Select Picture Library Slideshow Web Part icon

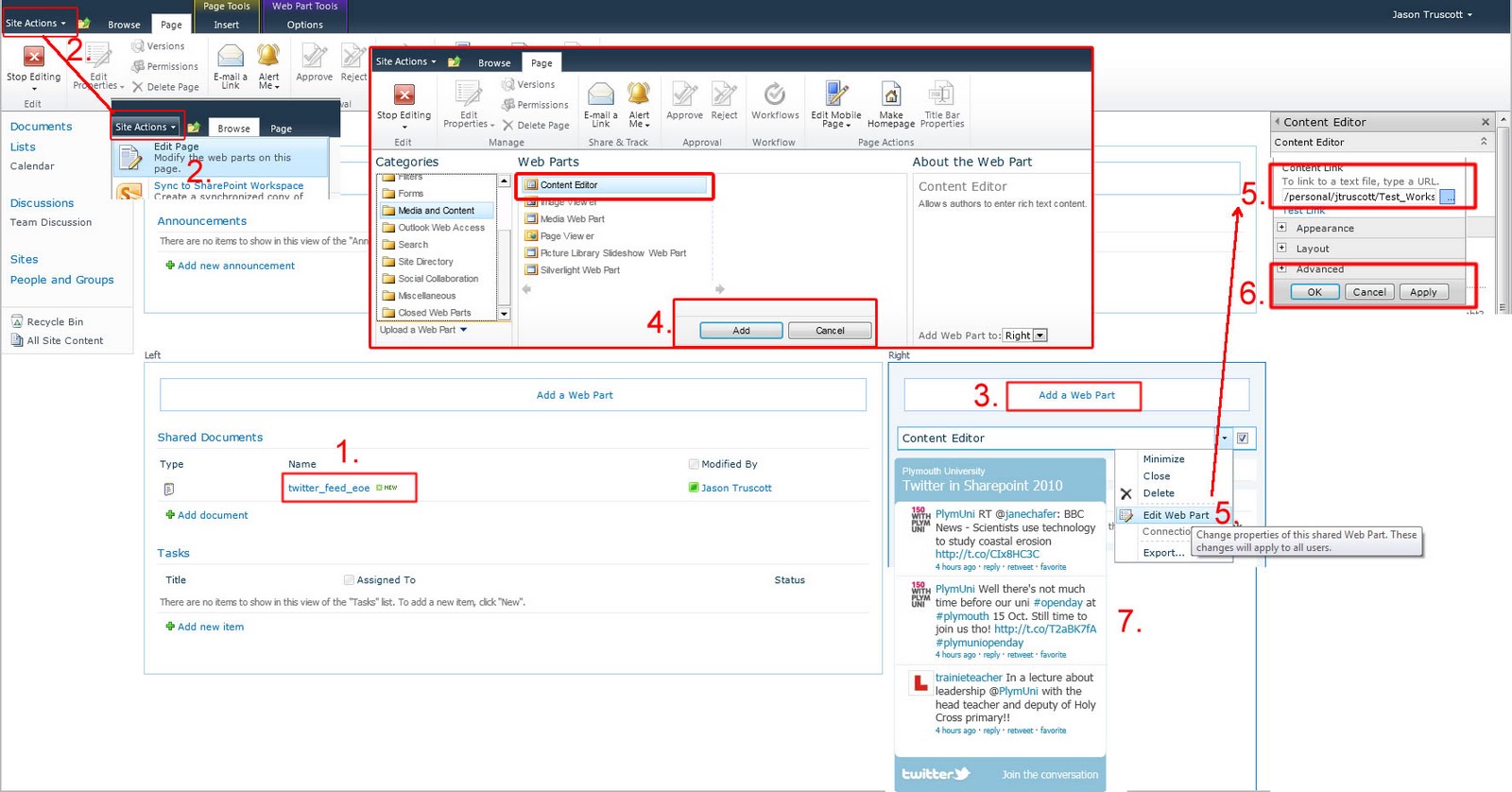[x=531, y=253]
